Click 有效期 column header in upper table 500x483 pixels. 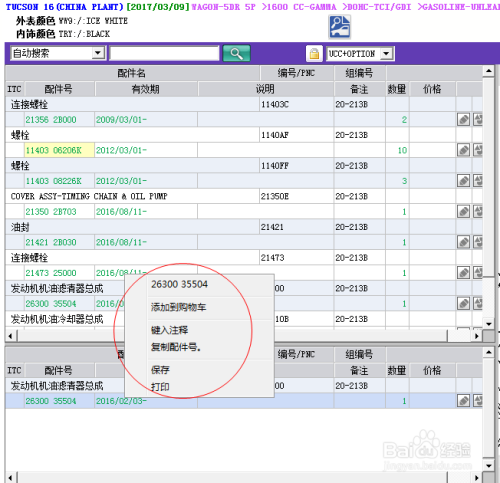click(146, 89)
